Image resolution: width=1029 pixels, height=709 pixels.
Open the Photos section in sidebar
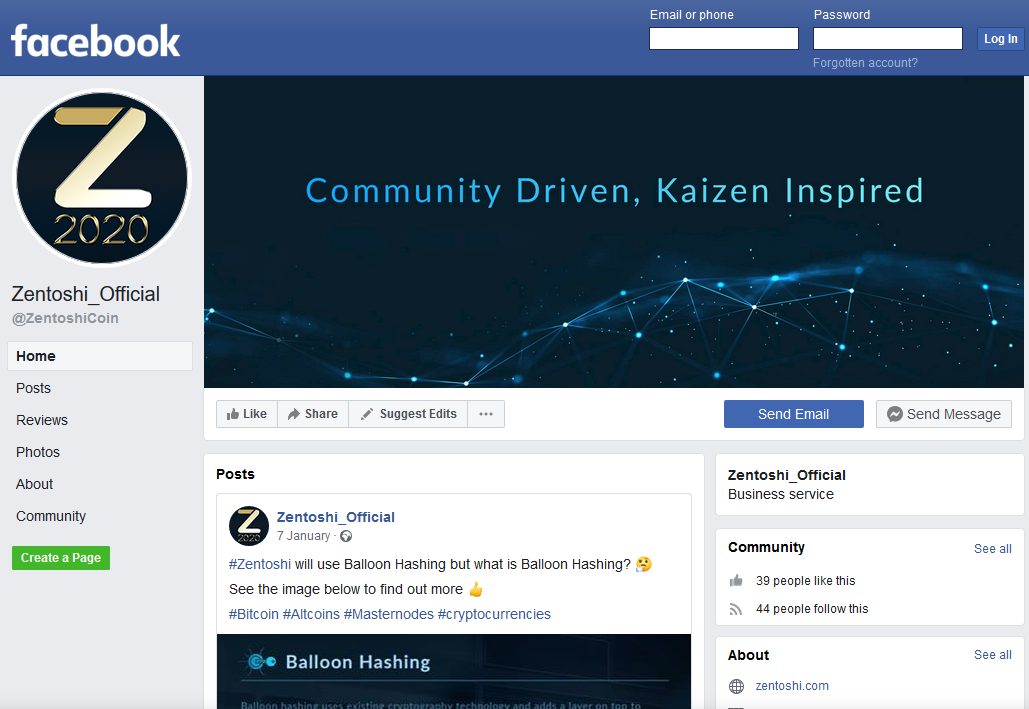pyautogui.click(x=38, y=452)
